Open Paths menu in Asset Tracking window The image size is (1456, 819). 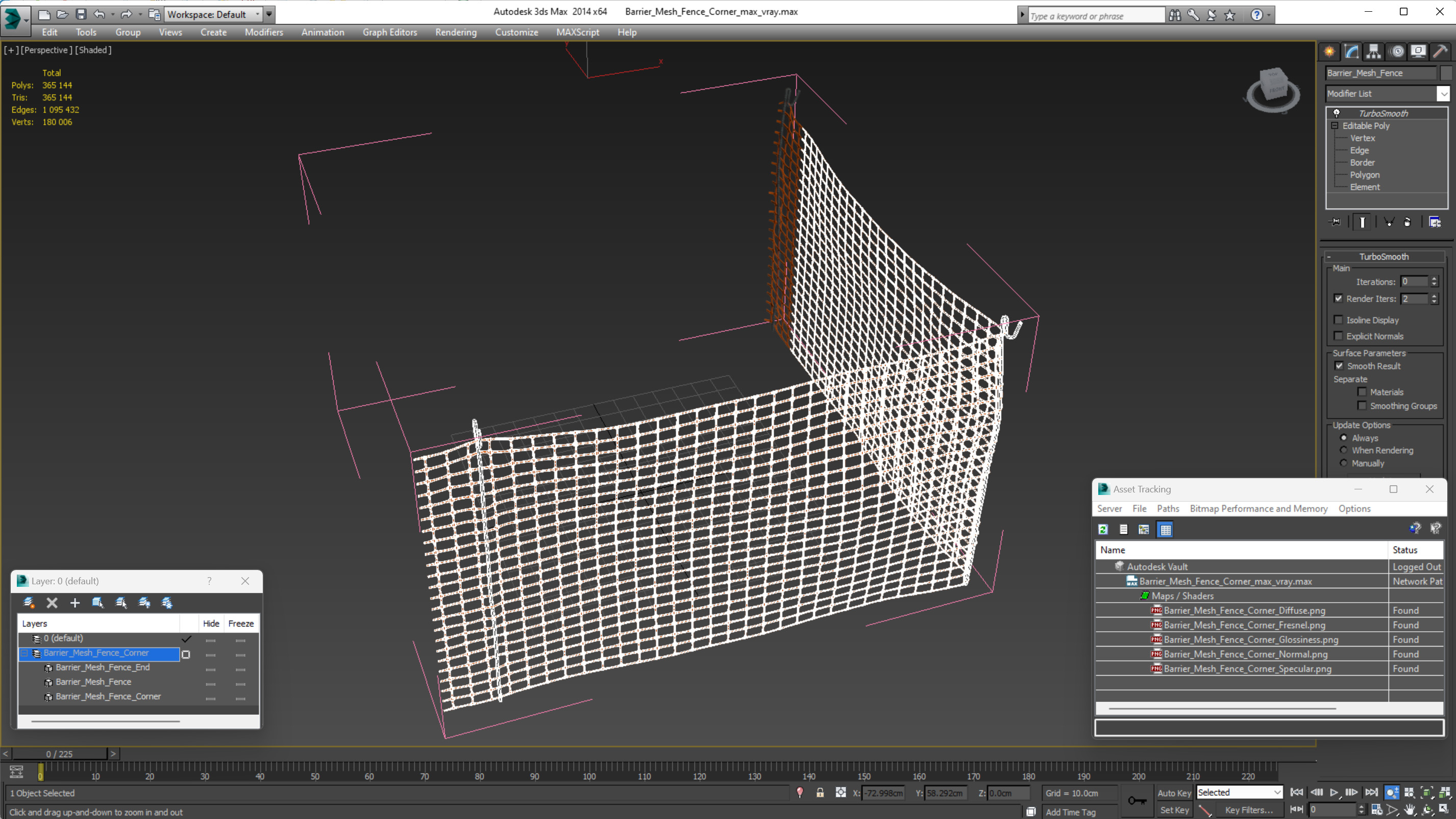[1168, 508]
